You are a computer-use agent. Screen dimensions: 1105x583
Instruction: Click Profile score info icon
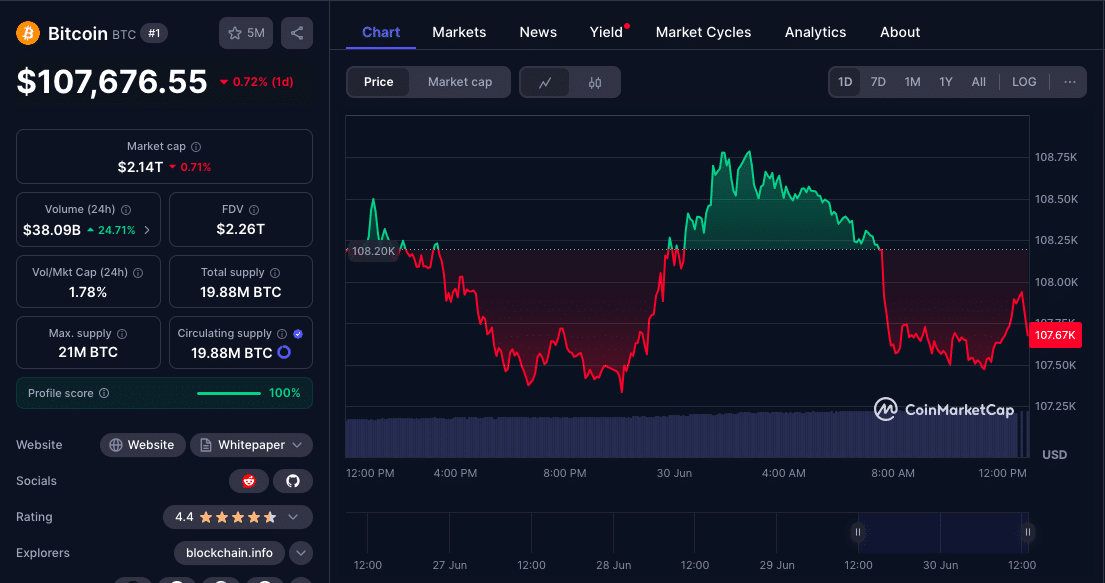(x=104, y=393)
